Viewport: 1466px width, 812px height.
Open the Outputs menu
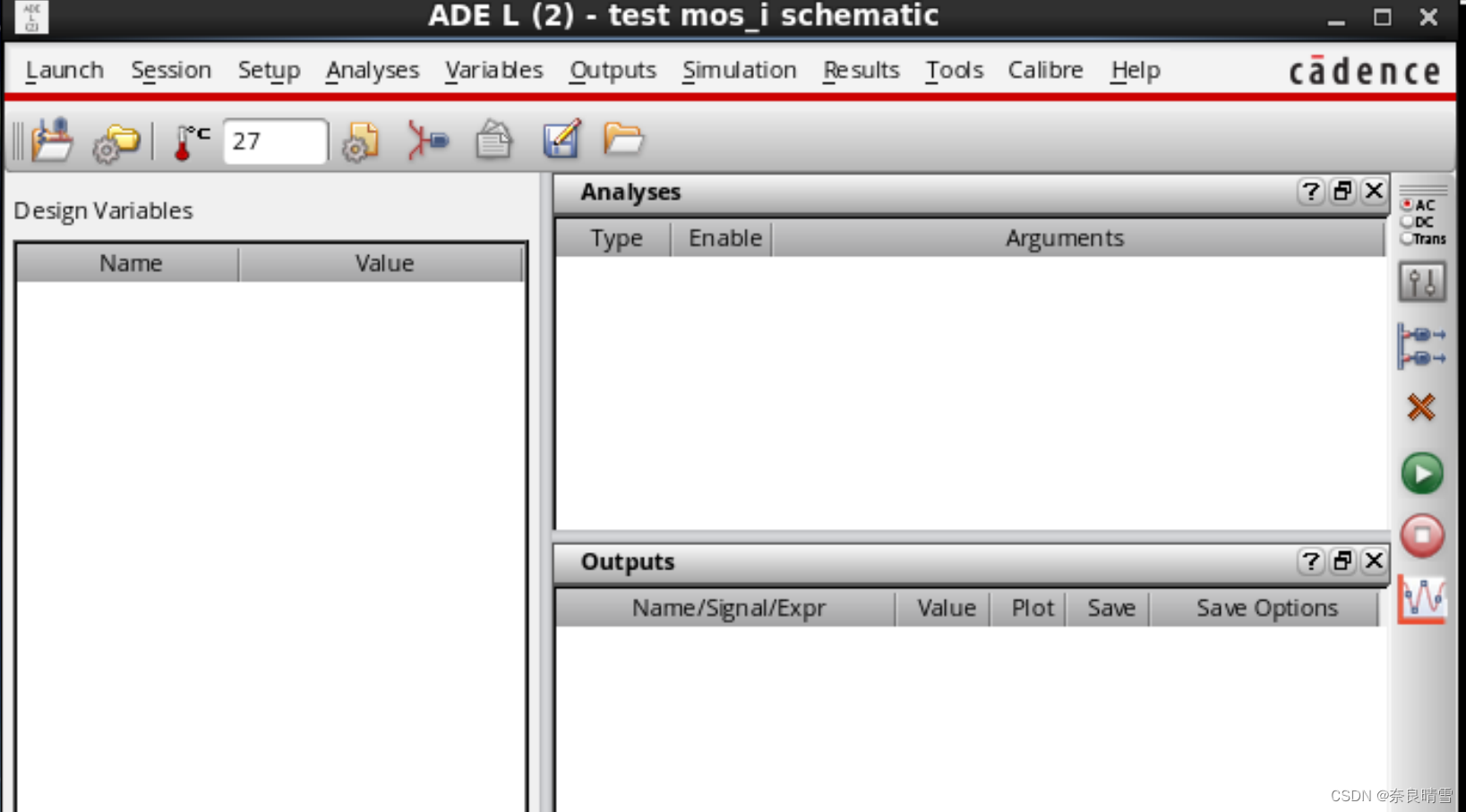pos(613,70)
